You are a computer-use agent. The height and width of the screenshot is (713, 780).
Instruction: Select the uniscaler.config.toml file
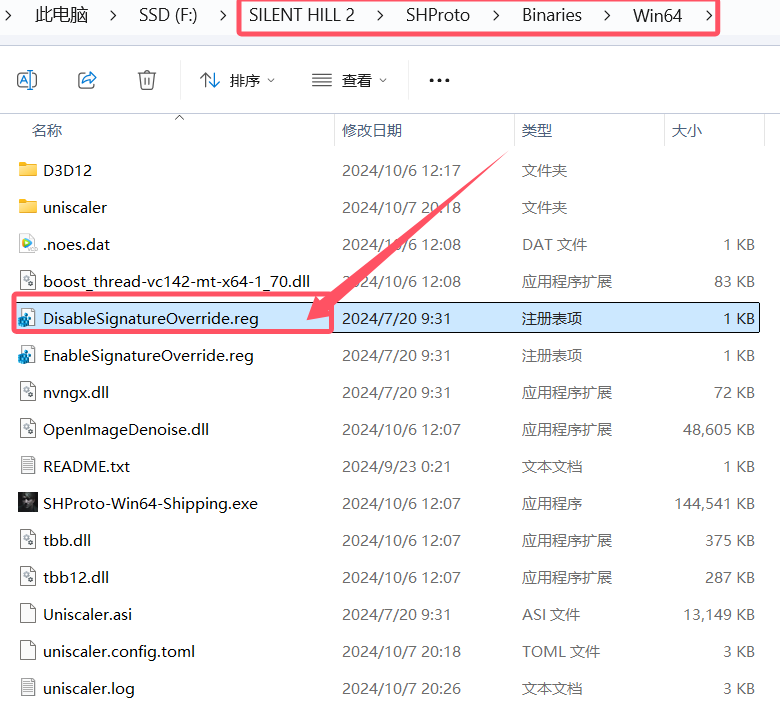click(x=118, y=651)
